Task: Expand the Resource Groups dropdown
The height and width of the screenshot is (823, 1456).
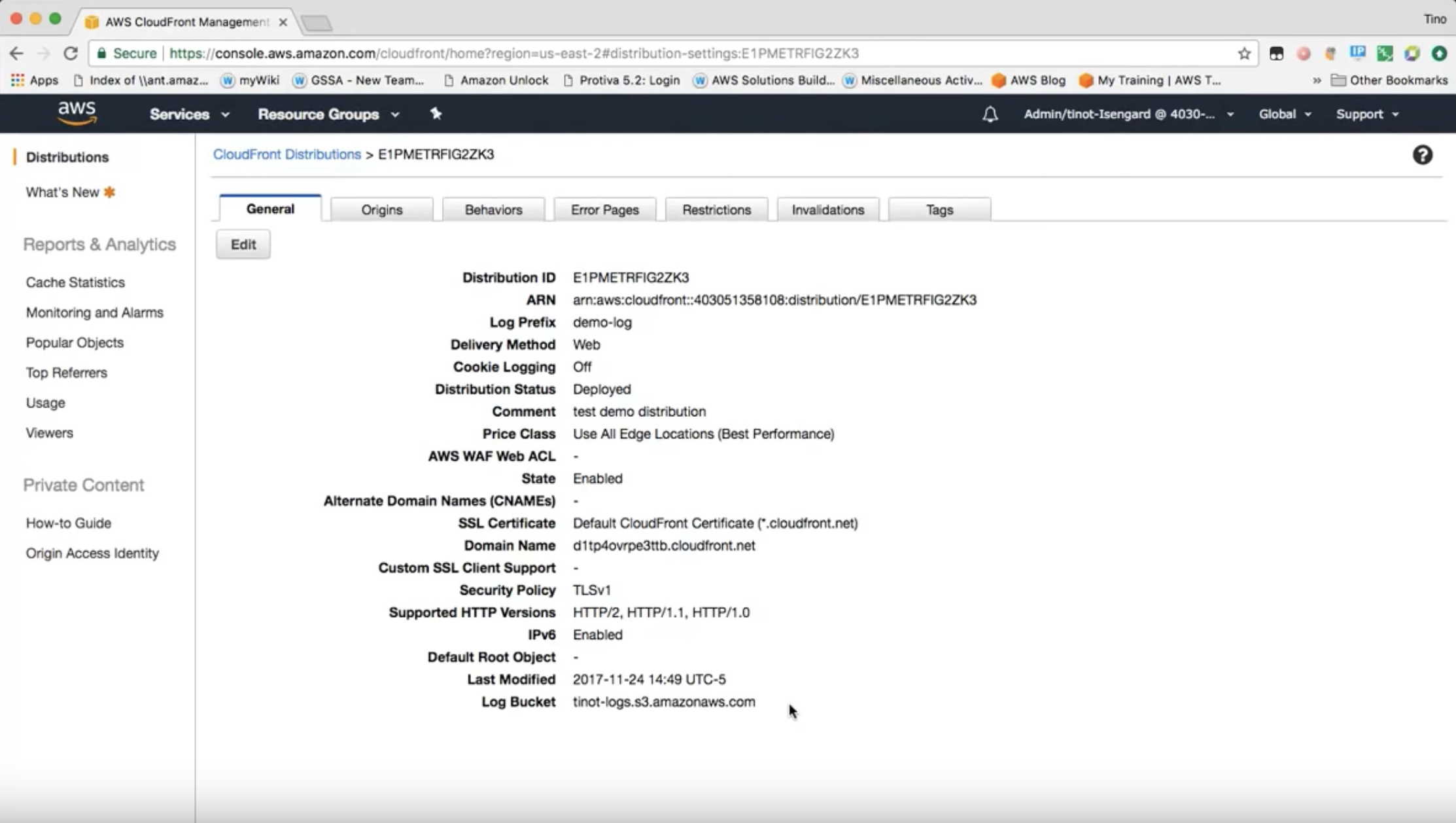Action: coord(328,114)
